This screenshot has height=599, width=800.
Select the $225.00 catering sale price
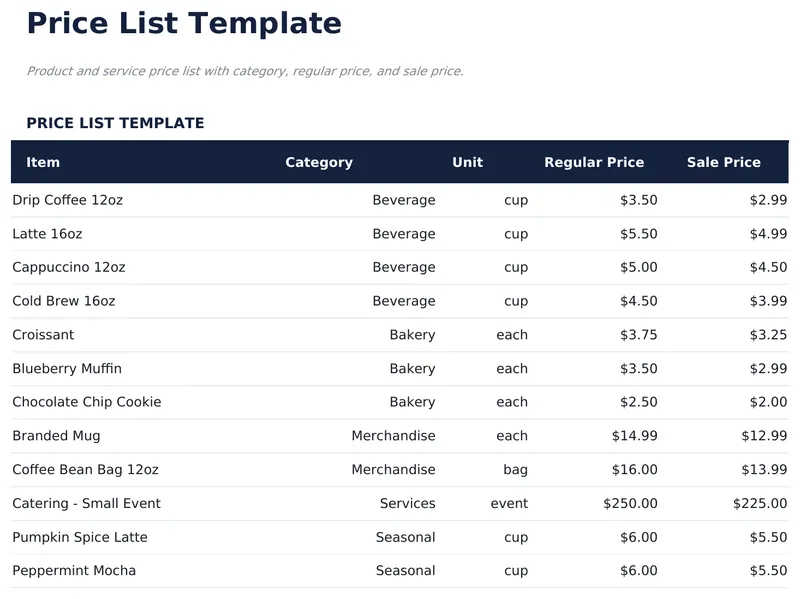point(759,503)
